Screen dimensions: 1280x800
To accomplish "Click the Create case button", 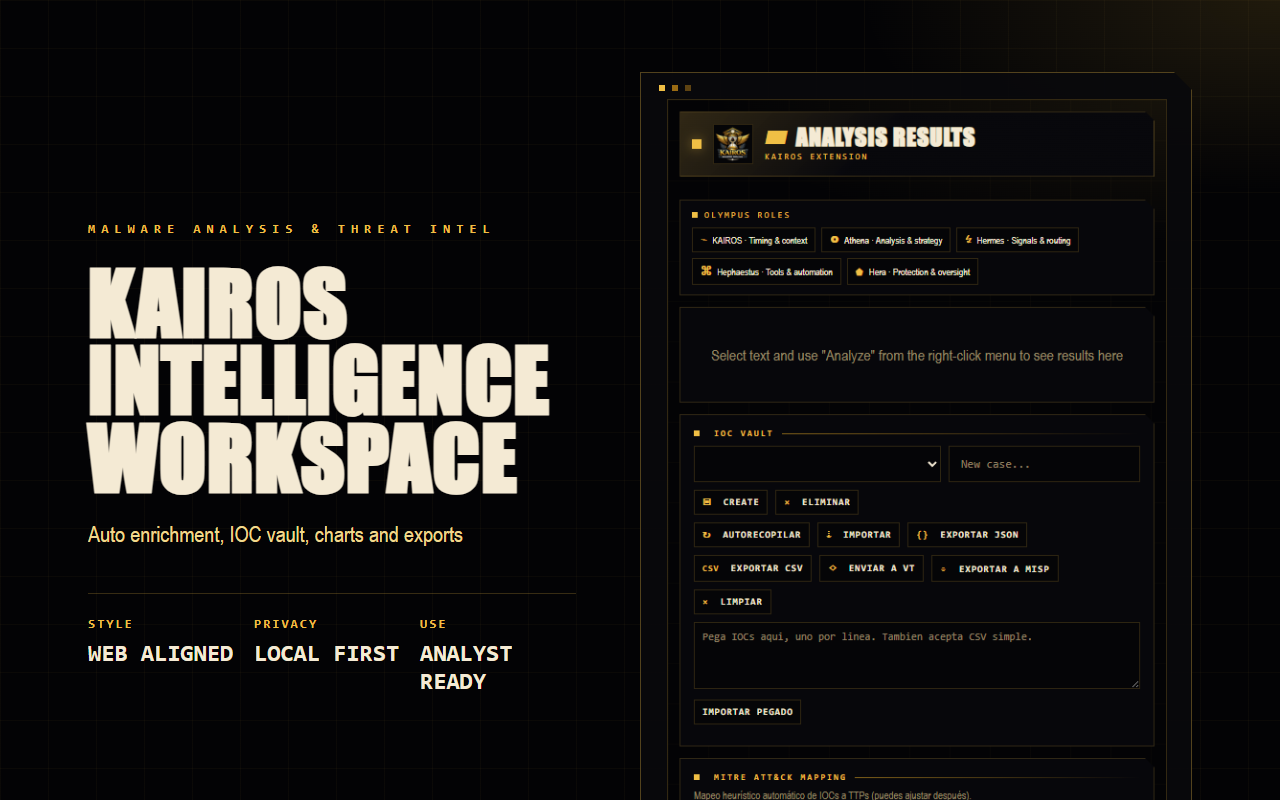I will point(731,502).
